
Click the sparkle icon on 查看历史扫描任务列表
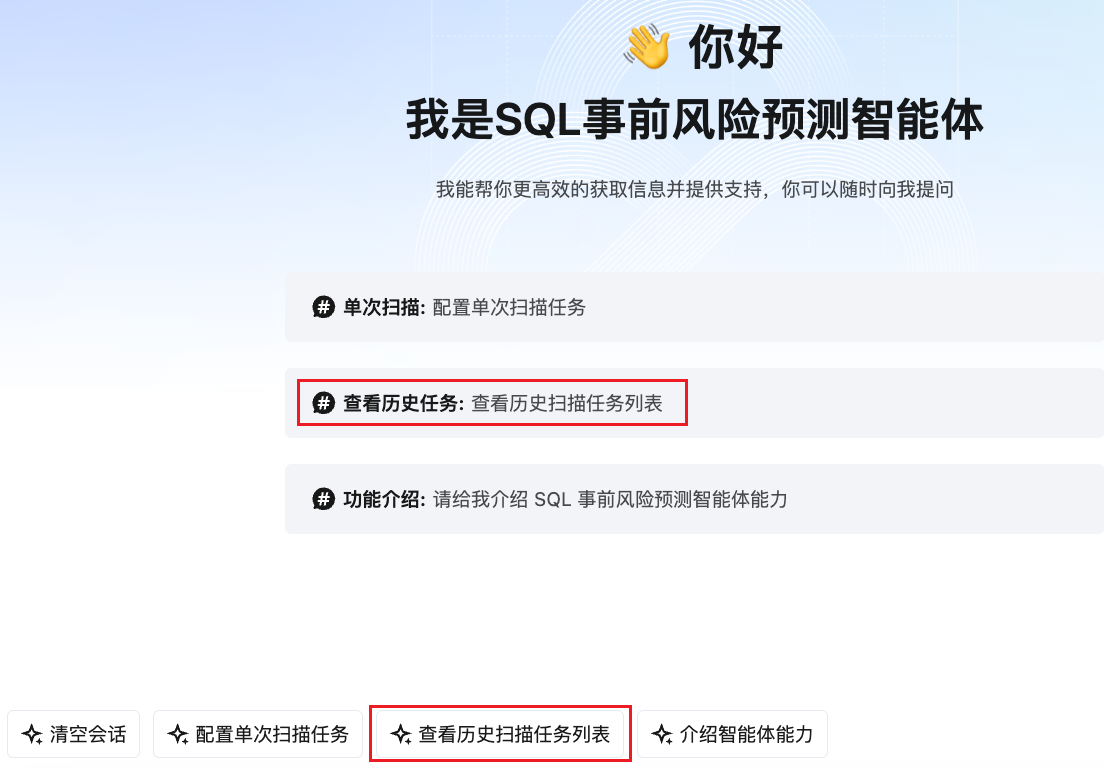pyautogui.click(x=401, y=734)
